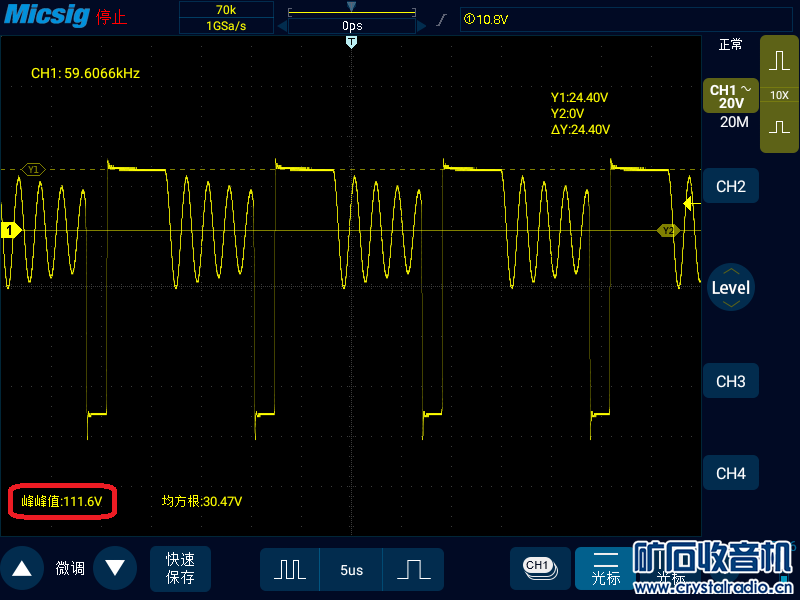800x600 pixels.
Task: Shift trigger position right with arrow
Action: pyautogui.click(x=421, y=26)
